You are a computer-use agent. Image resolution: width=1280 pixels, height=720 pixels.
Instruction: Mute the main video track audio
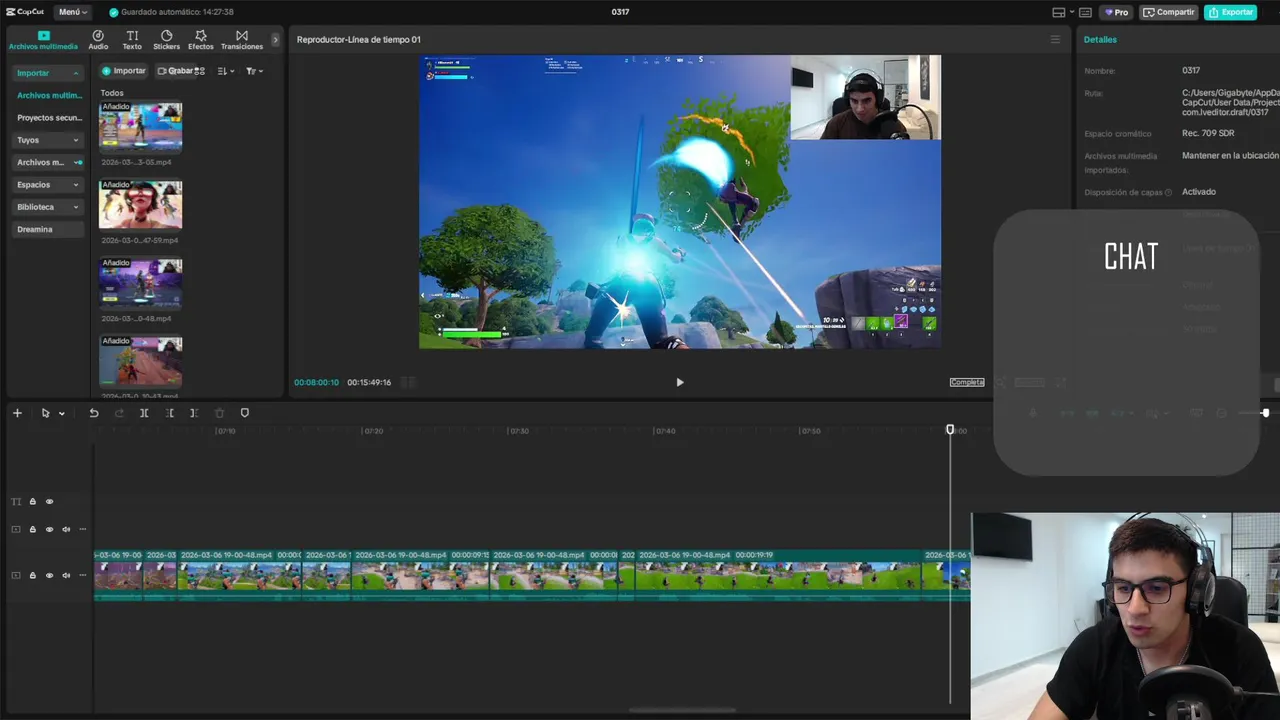pos(66,575)
